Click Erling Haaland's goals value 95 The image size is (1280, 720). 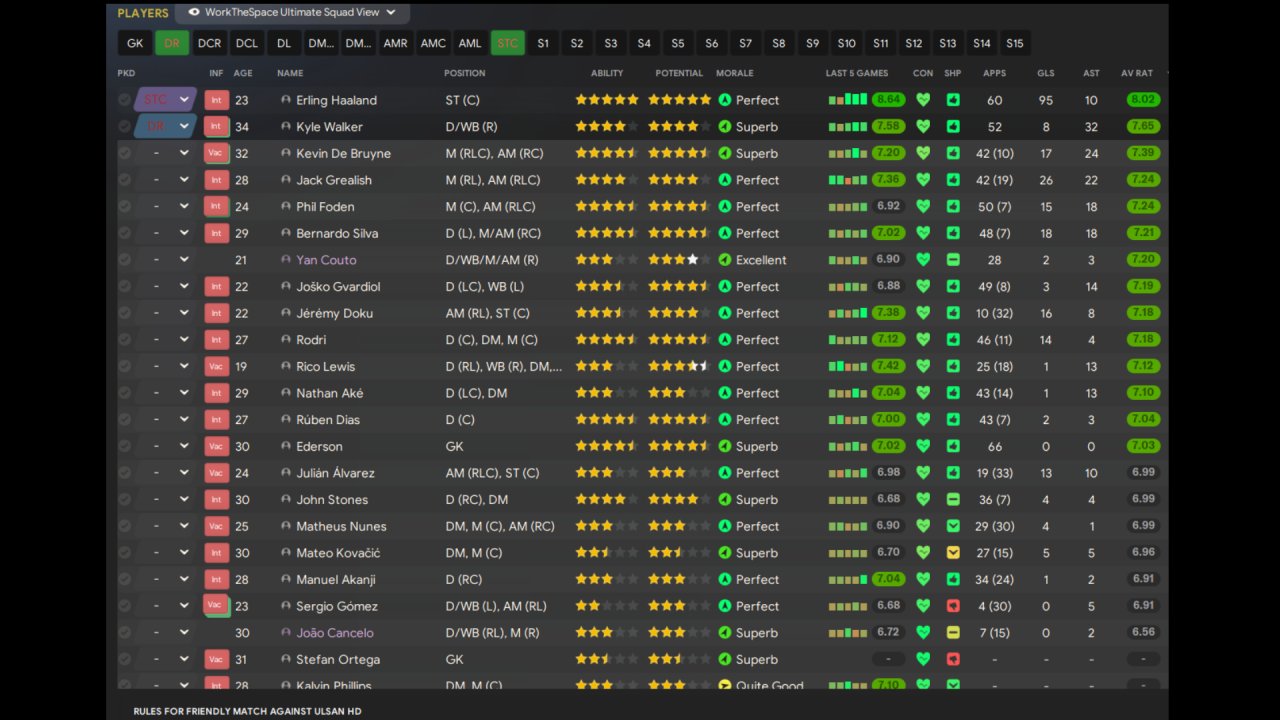point(1046,100)
